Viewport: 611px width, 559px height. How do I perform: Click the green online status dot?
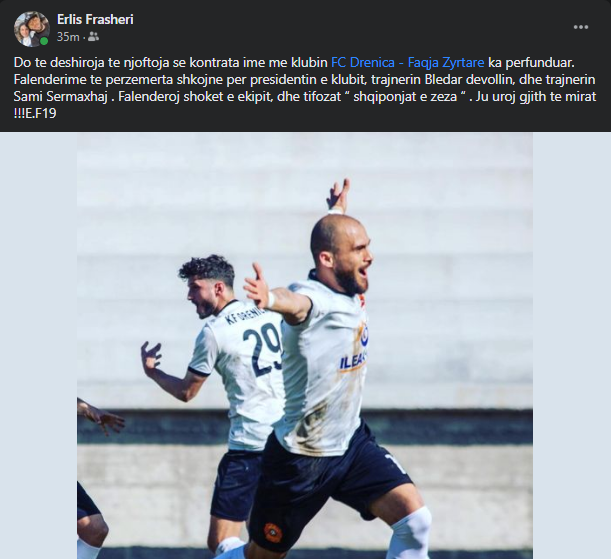[44, 41]
